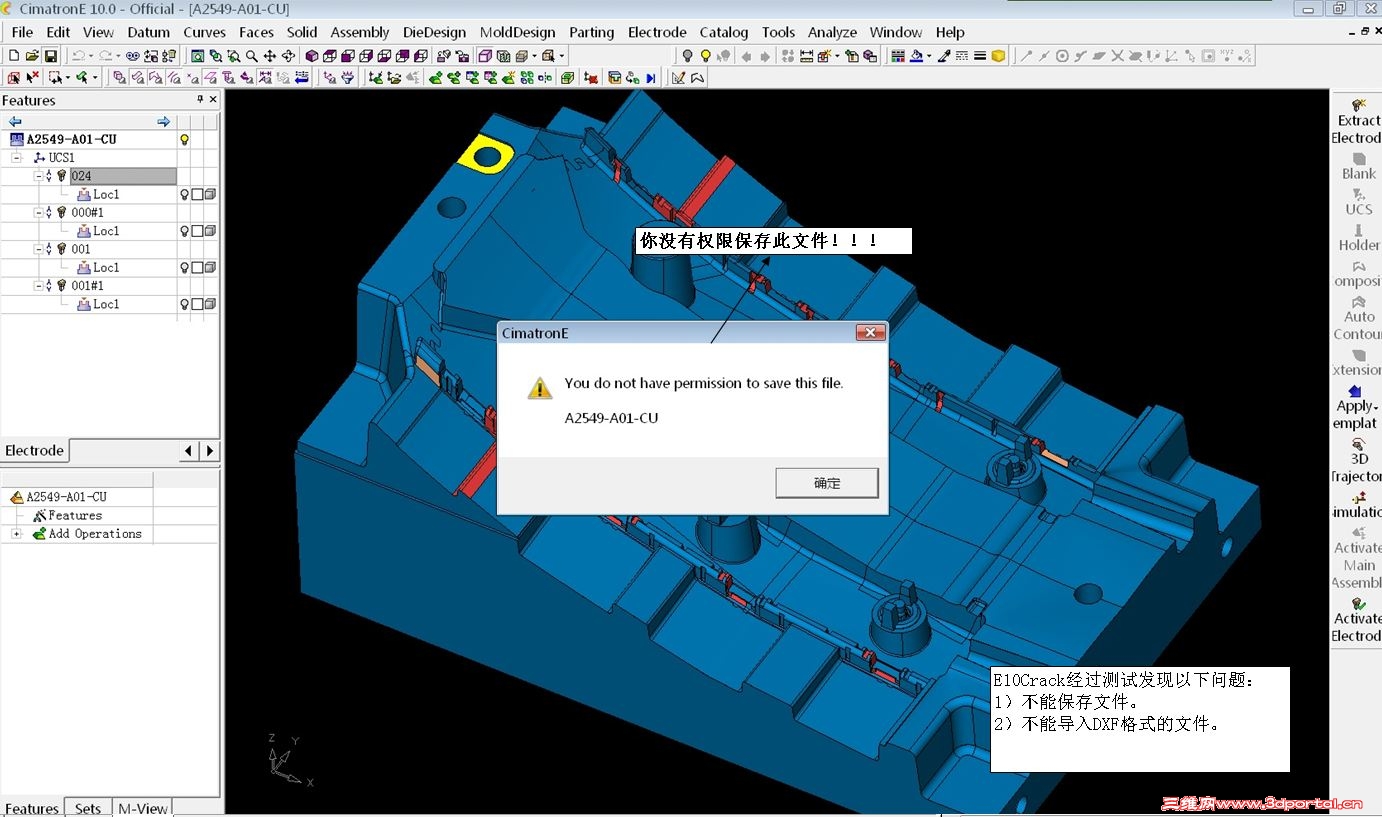Click the Redo arrow icon

[x=105, y=56]
